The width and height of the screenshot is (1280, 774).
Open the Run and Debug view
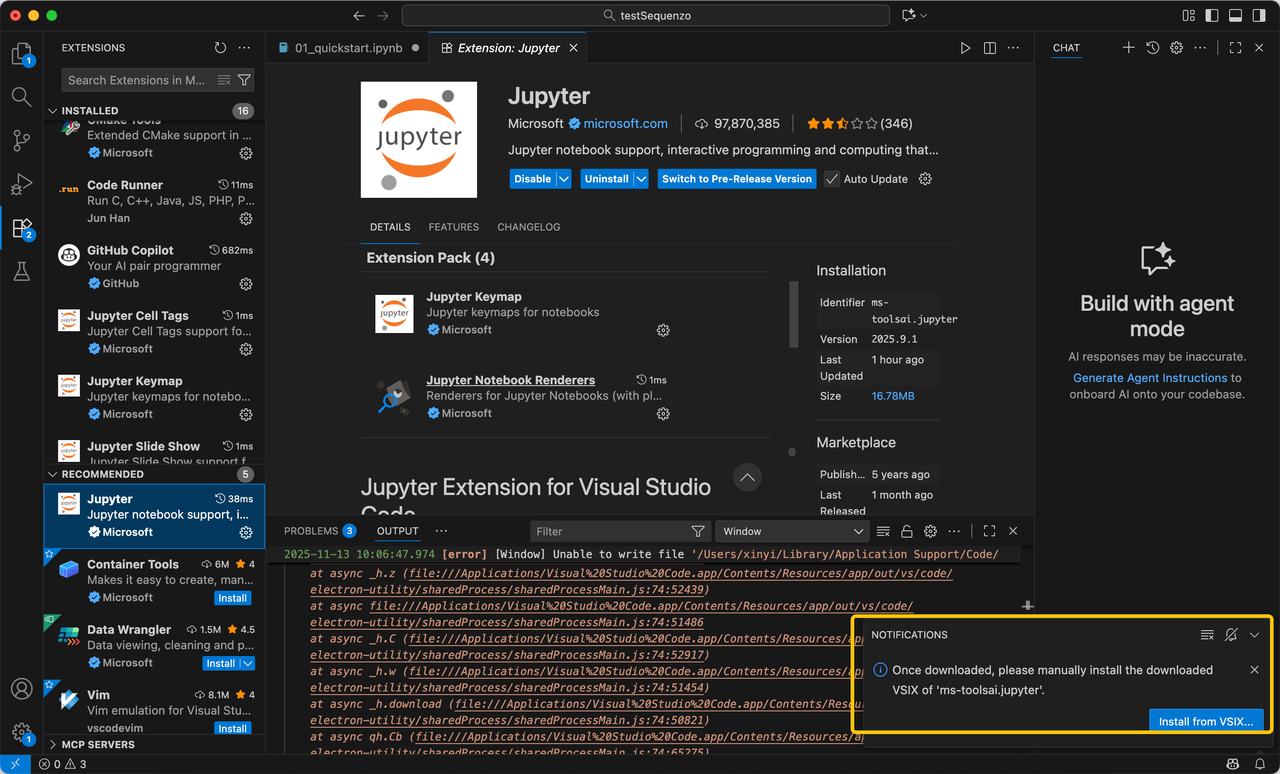21,184
